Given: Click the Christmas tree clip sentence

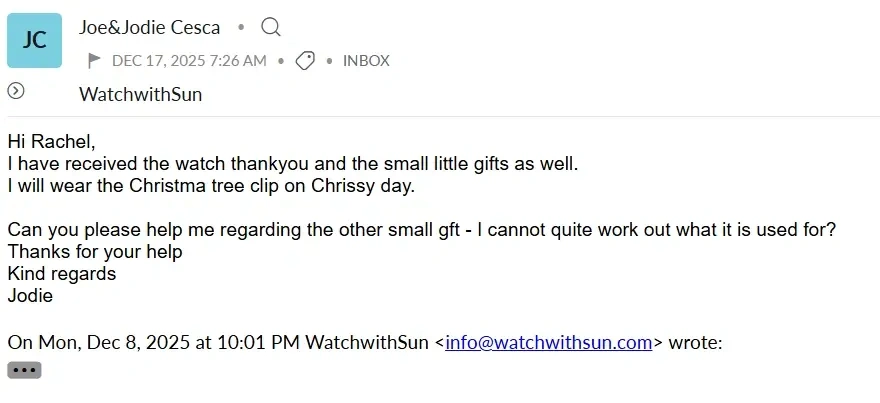Looking at the screenshot, I should [210, 186].
